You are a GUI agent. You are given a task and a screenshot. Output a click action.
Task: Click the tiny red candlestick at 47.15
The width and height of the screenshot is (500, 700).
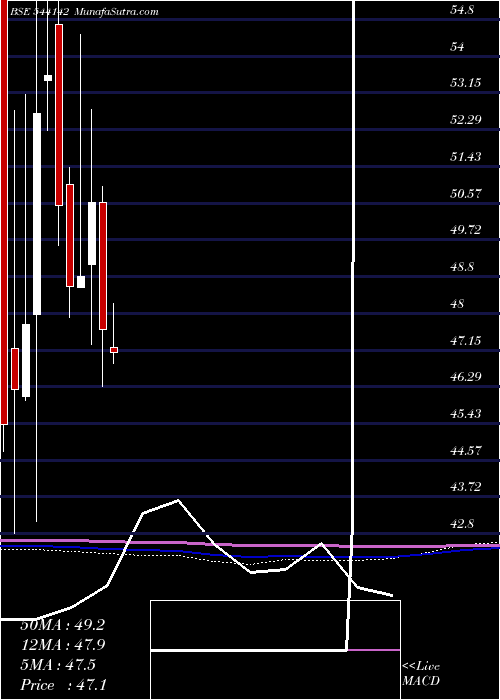click(x=114, y=350)
